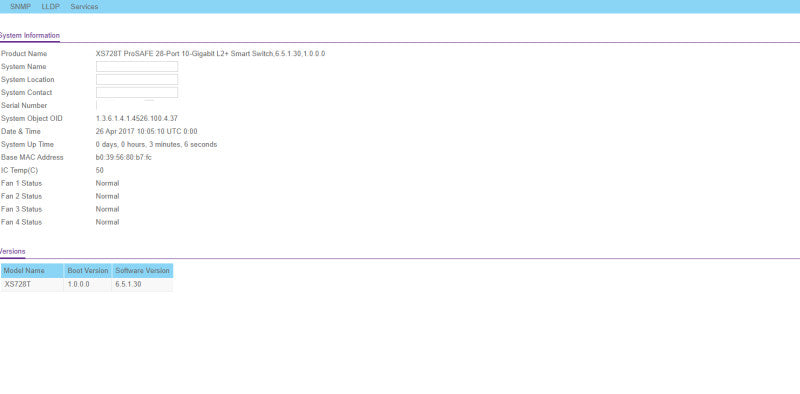This screenshot has height=394, width=800.
Task: Click the Base MAC Address value b0:39:56:80:b7:fc
Action: click(x=123, y=157)
